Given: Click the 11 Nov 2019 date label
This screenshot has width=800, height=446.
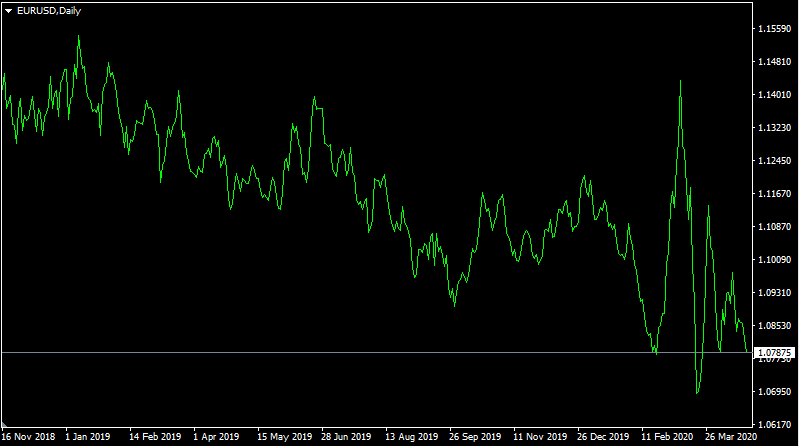Looking at the screenshot, I should click(540, 437).
